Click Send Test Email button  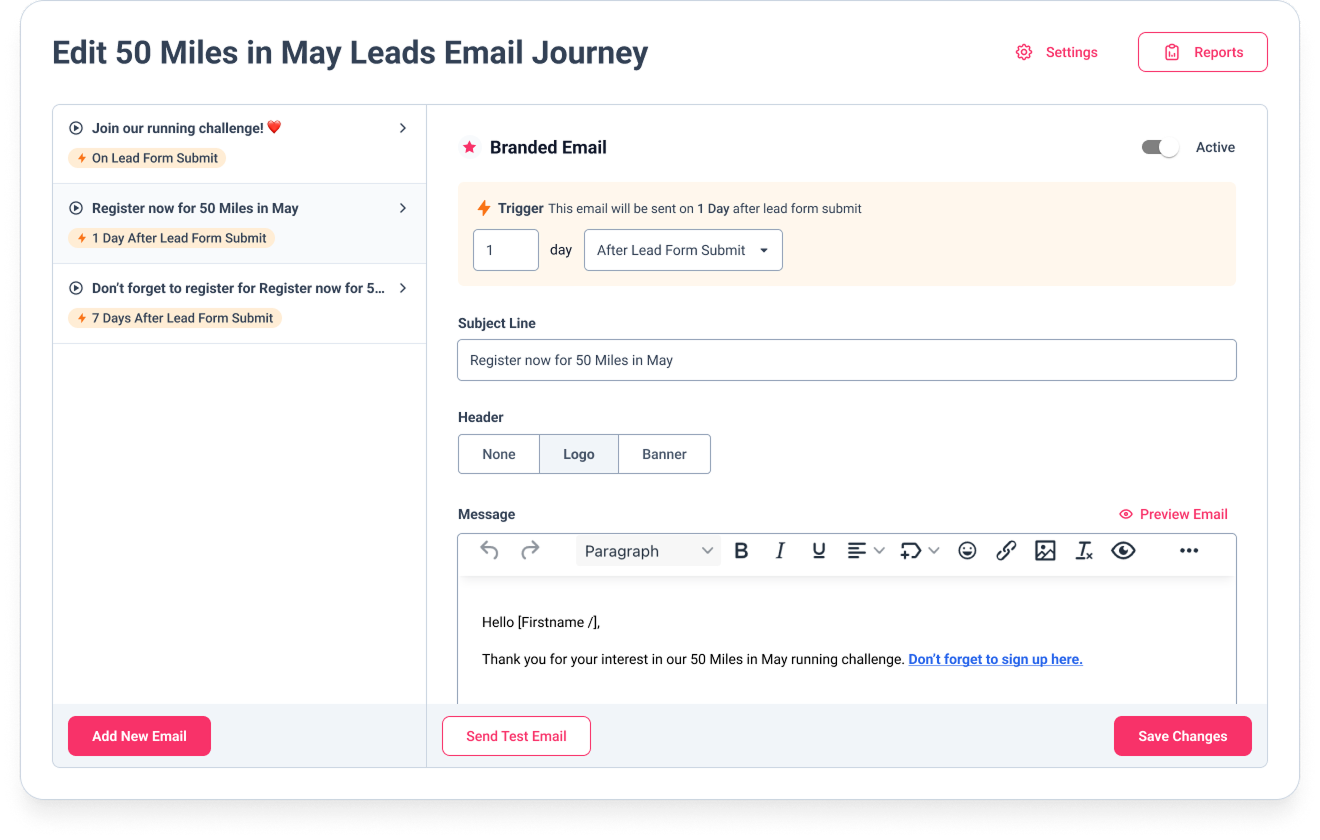(516, 736)
